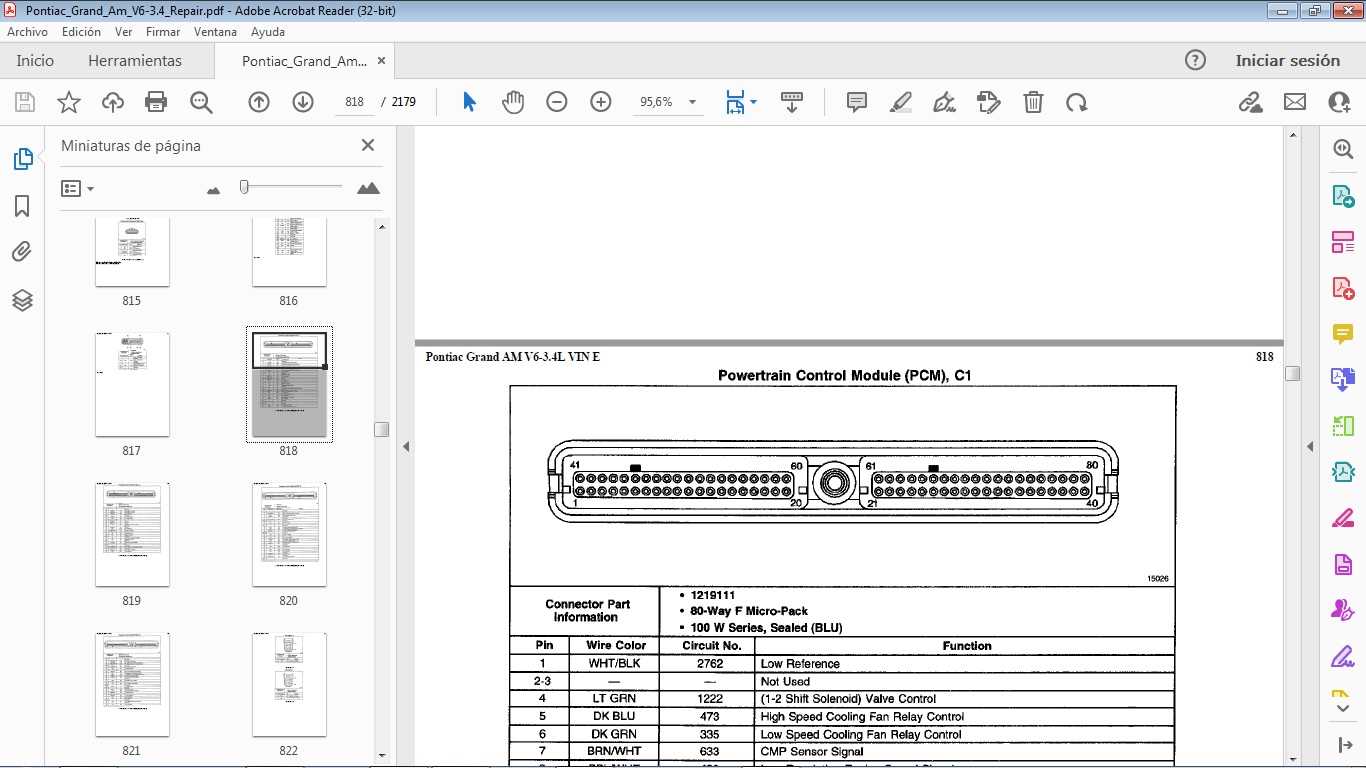This screenshot has height=768, width=1366.
Task: Open the Help question mark icon
Action: click(x=1195, y=60)
